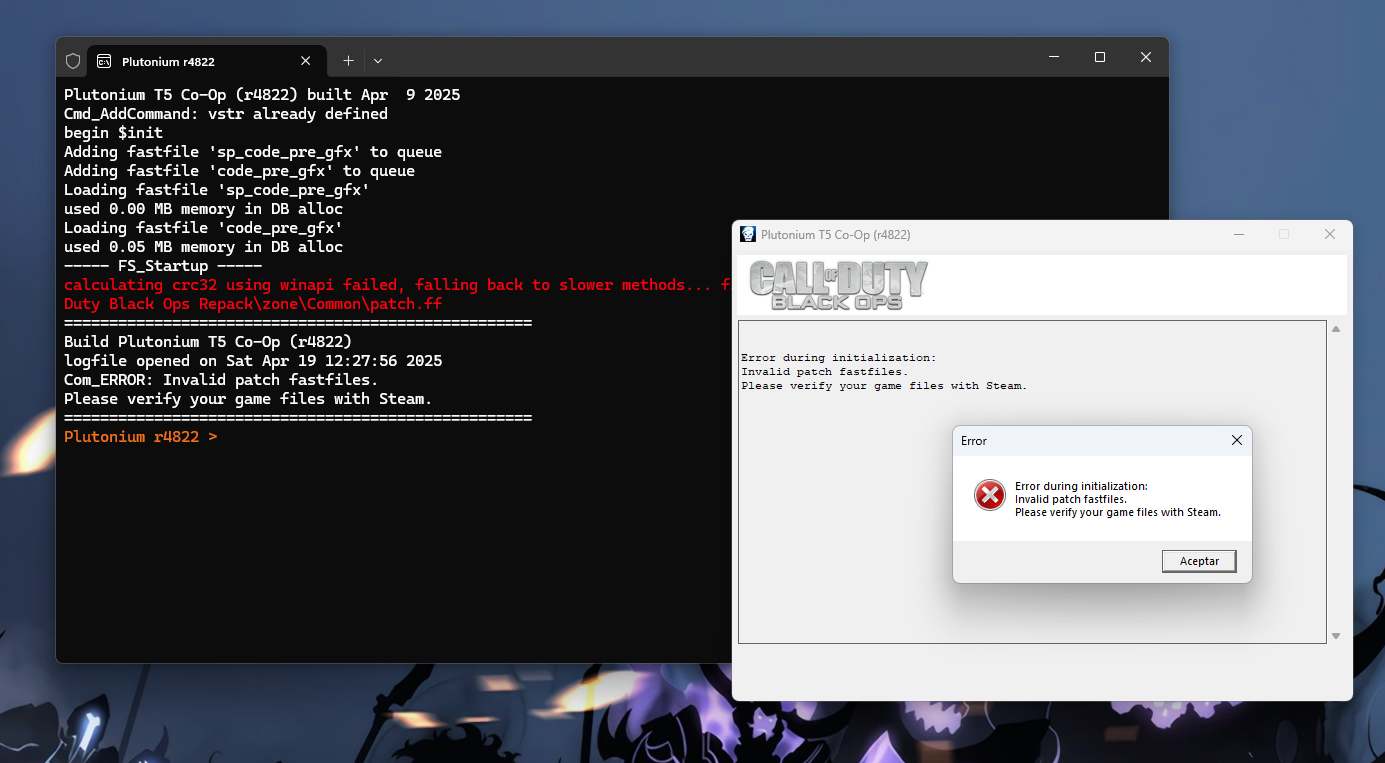Click log scrollbar up arrow
Screen dimensions: 1385x763
coord(1336,329)
